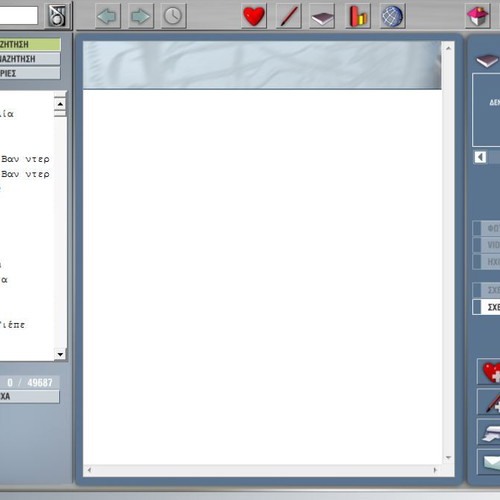Open the ΡΙΕΣ categories tab
Image resolution: width=500 pixels, height=500 pixels.
click(30, 73)
